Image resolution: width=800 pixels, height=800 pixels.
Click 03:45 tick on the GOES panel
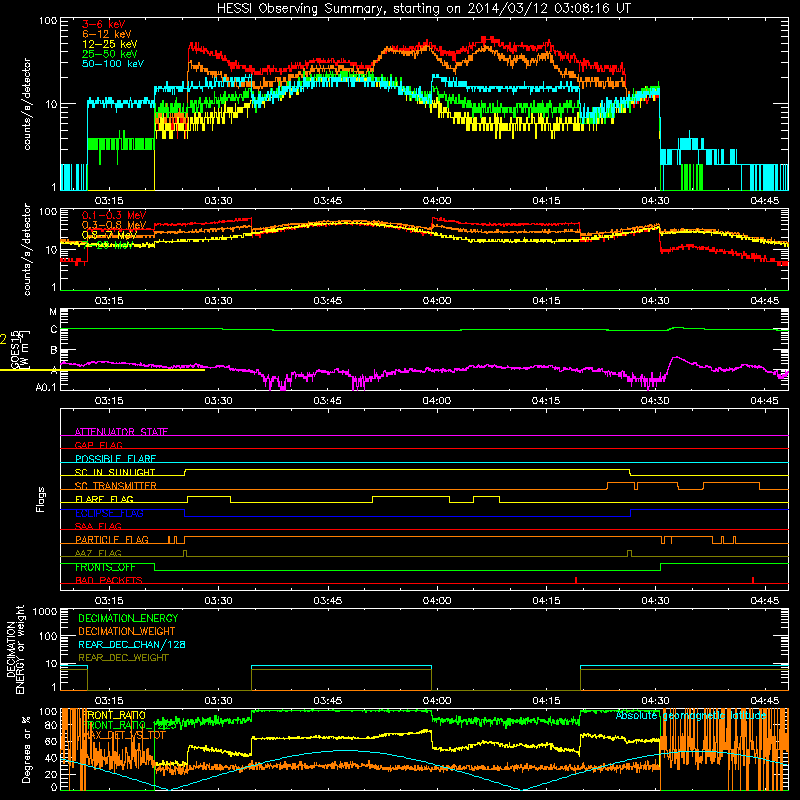point(328,401)
